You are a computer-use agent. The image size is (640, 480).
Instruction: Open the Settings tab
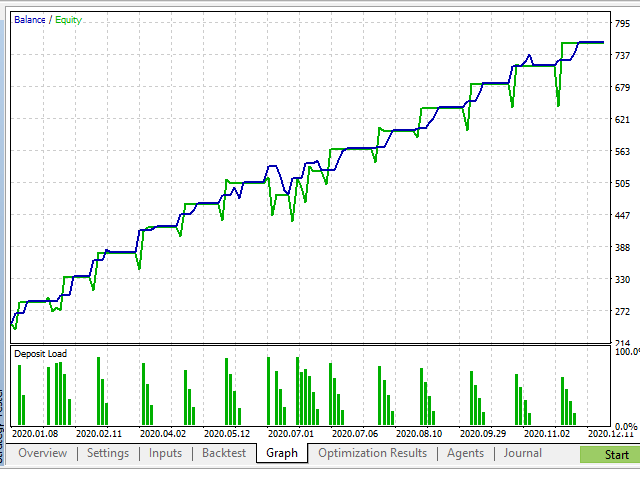[x=108, y=453]
